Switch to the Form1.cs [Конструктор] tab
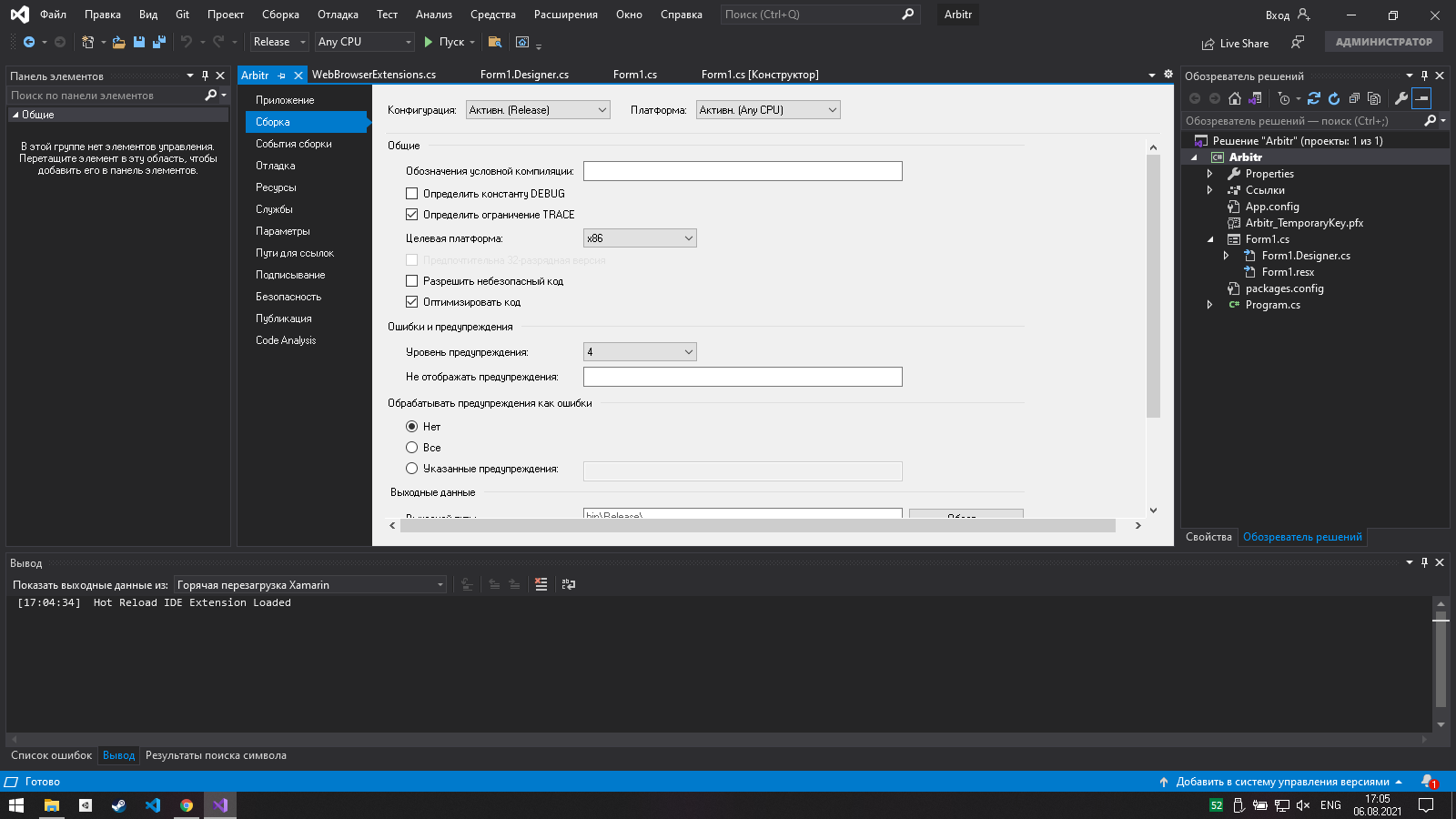The image size is (1456, 819). pos(760,75)
